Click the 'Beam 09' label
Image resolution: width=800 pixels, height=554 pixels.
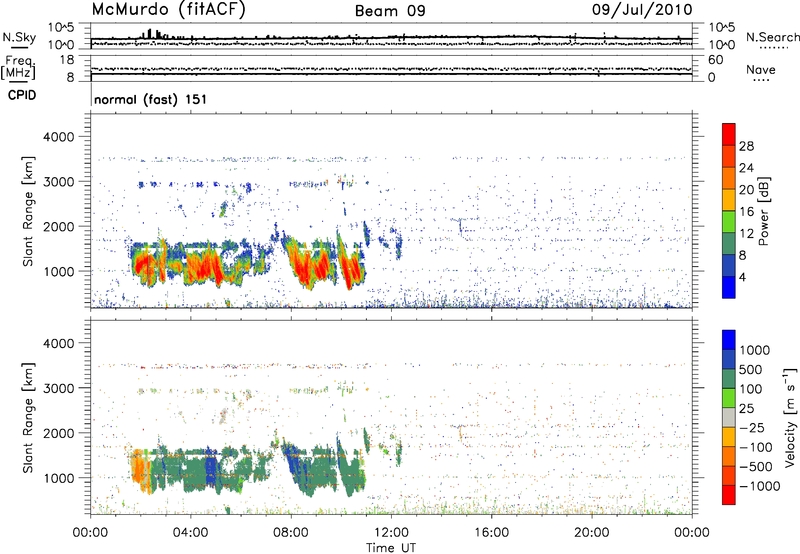tap(390, 11)
